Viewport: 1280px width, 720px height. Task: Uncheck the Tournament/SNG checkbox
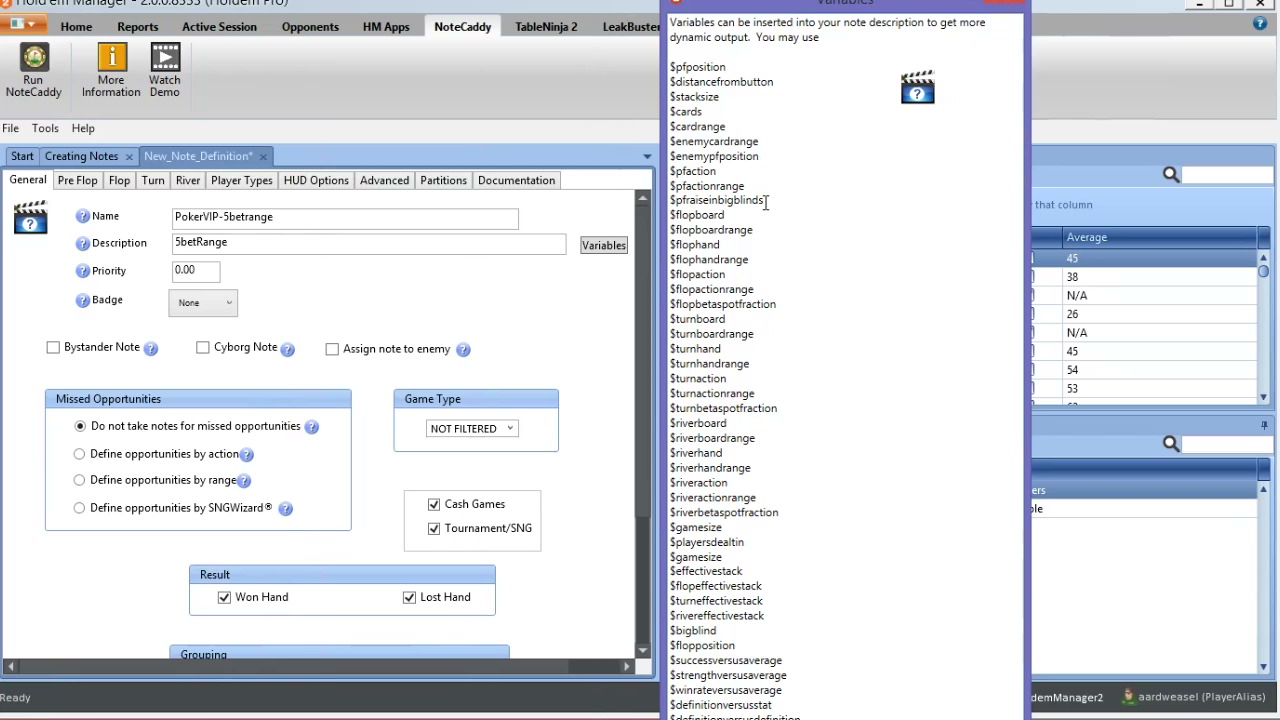coord(434,529)
